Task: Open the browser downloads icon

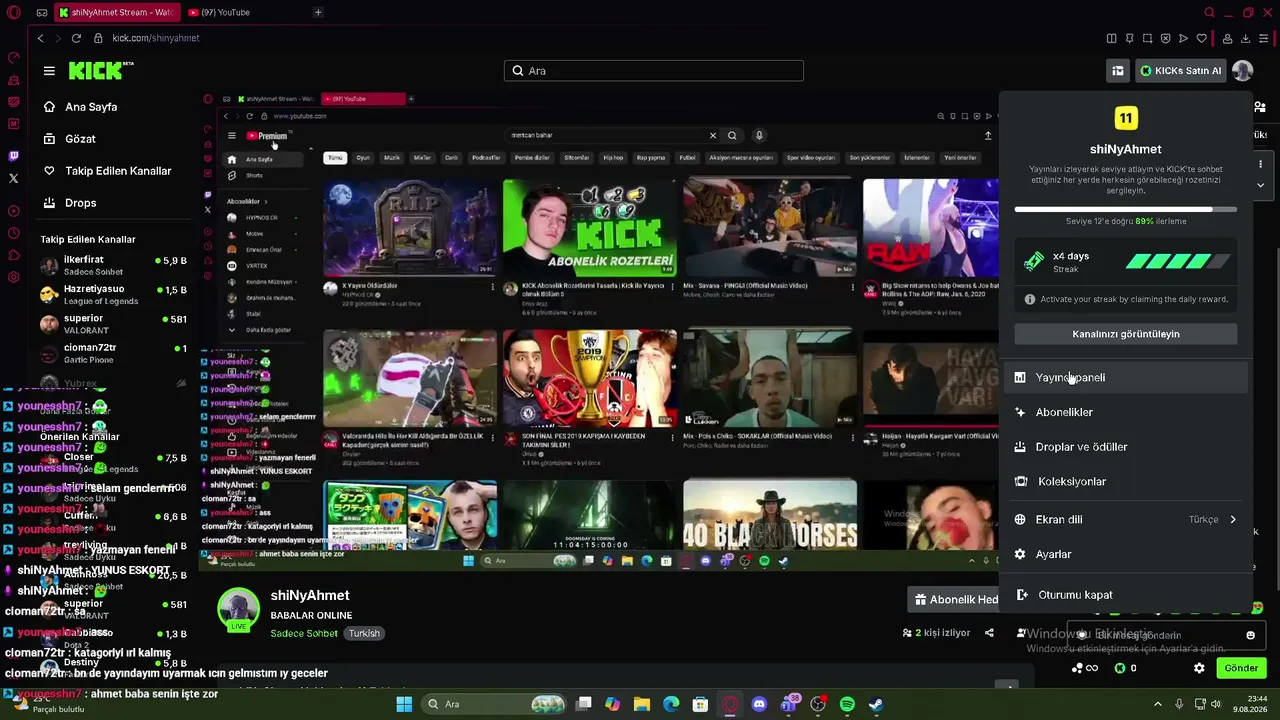Action: (x=1245, y=38)
